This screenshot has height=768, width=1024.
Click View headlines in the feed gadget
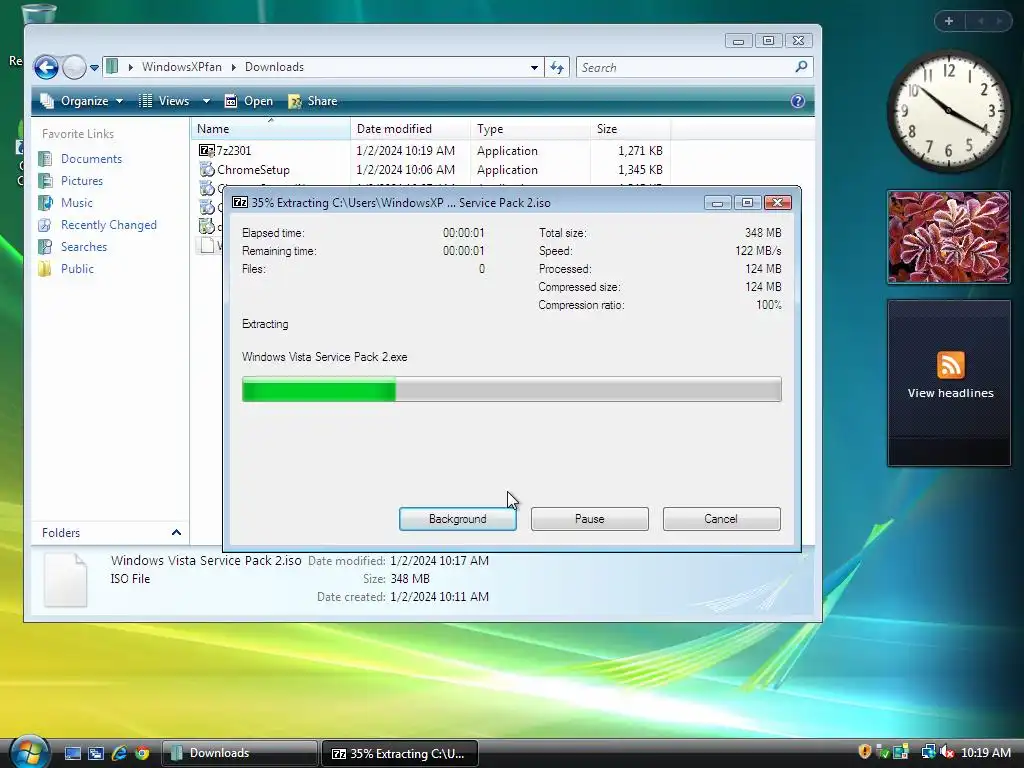point(950,393)
